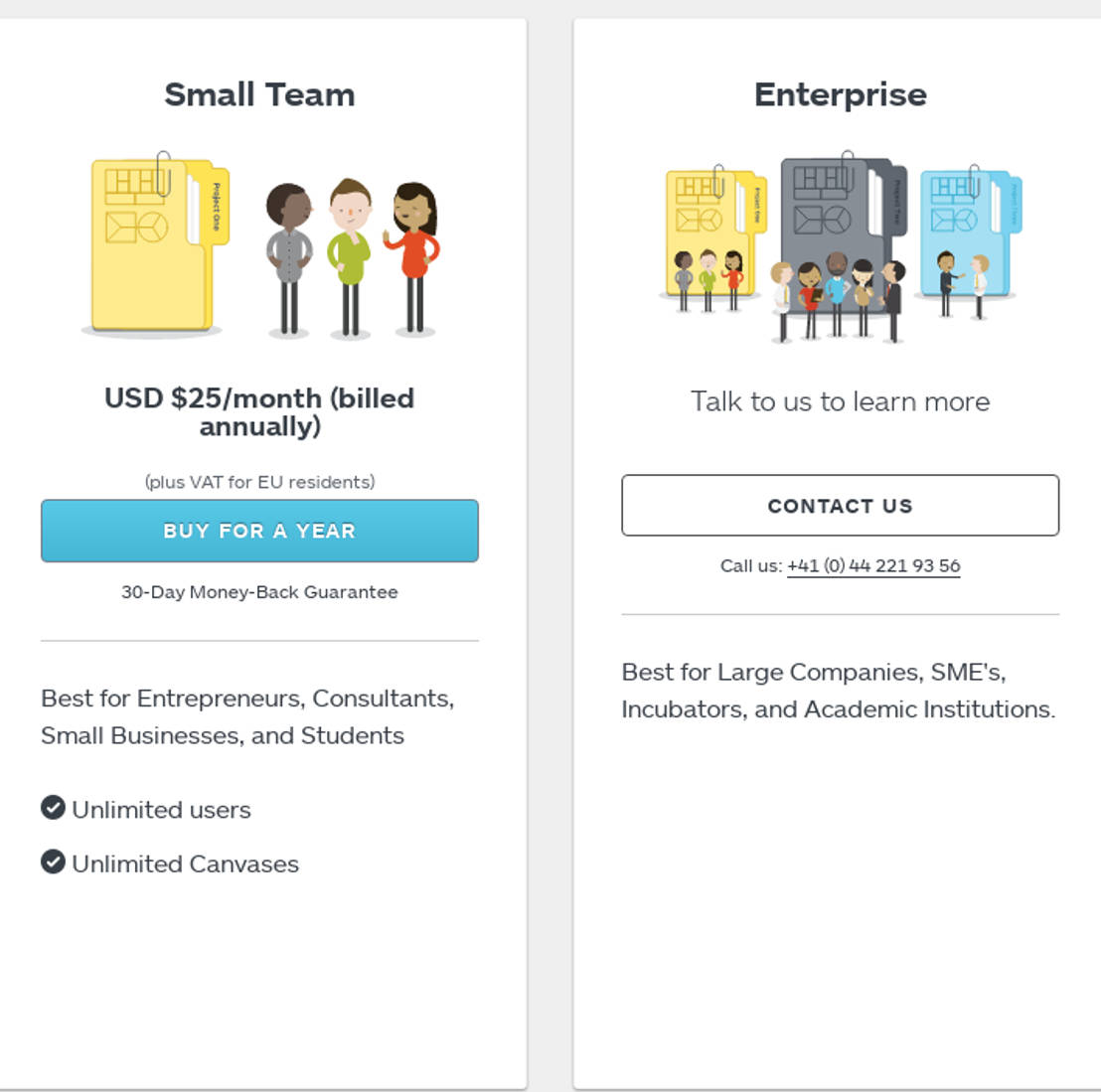This screenshot has width=1101, height=1092.
Task: Click Talk to us to learn more
Action: [x=840, y=401]
